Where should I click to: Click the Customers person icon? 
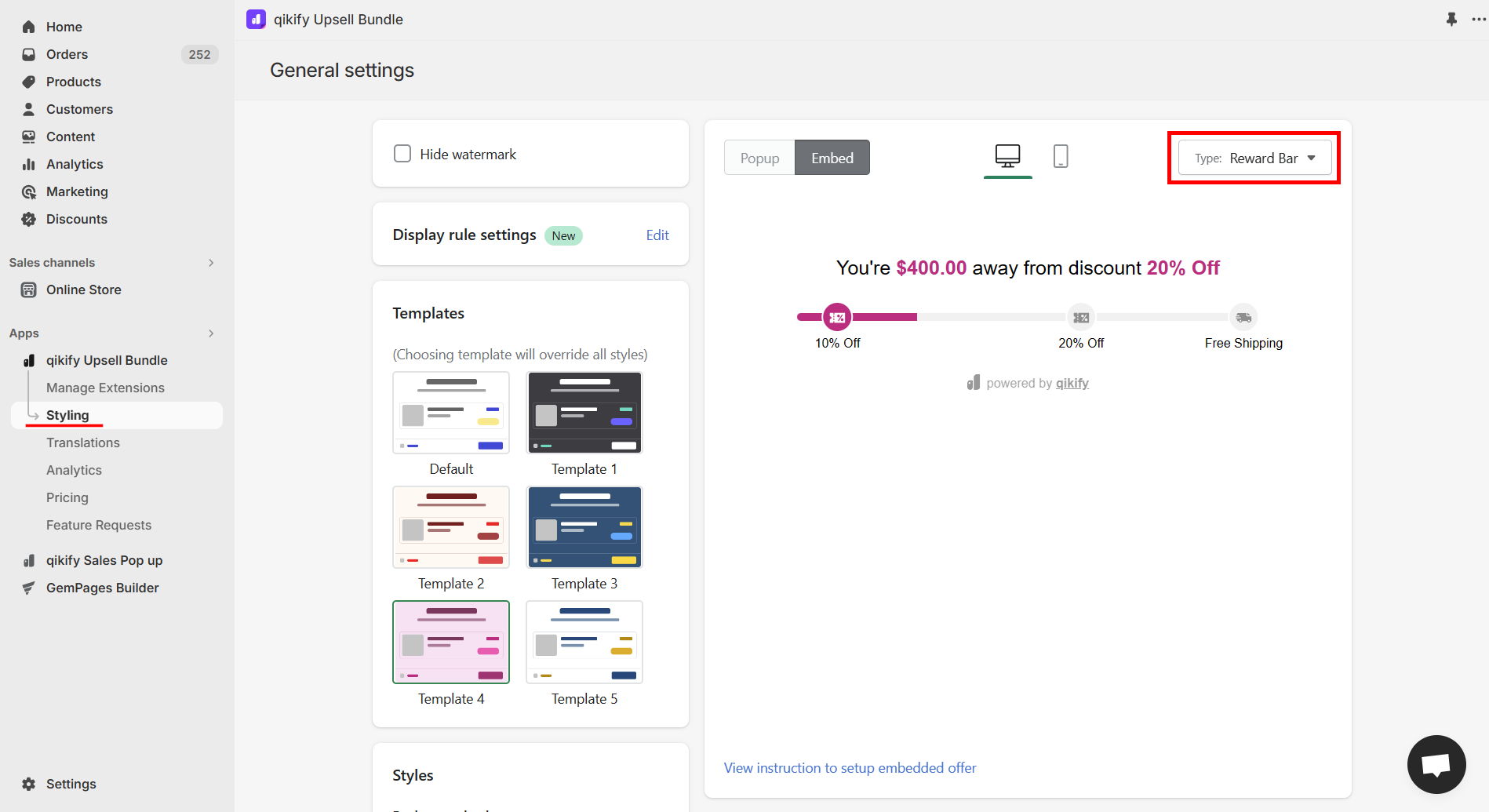[28, 109]
